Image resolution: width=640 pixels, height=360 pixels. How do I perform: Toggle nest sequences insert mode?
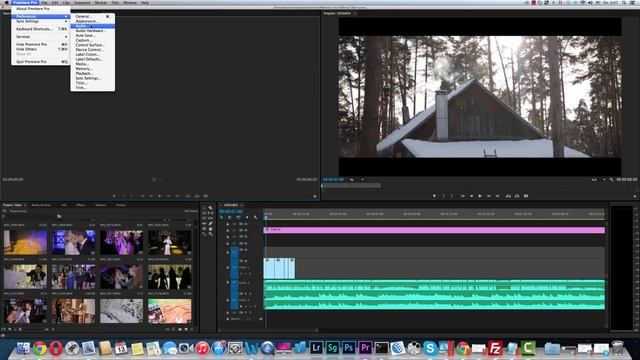222,218
